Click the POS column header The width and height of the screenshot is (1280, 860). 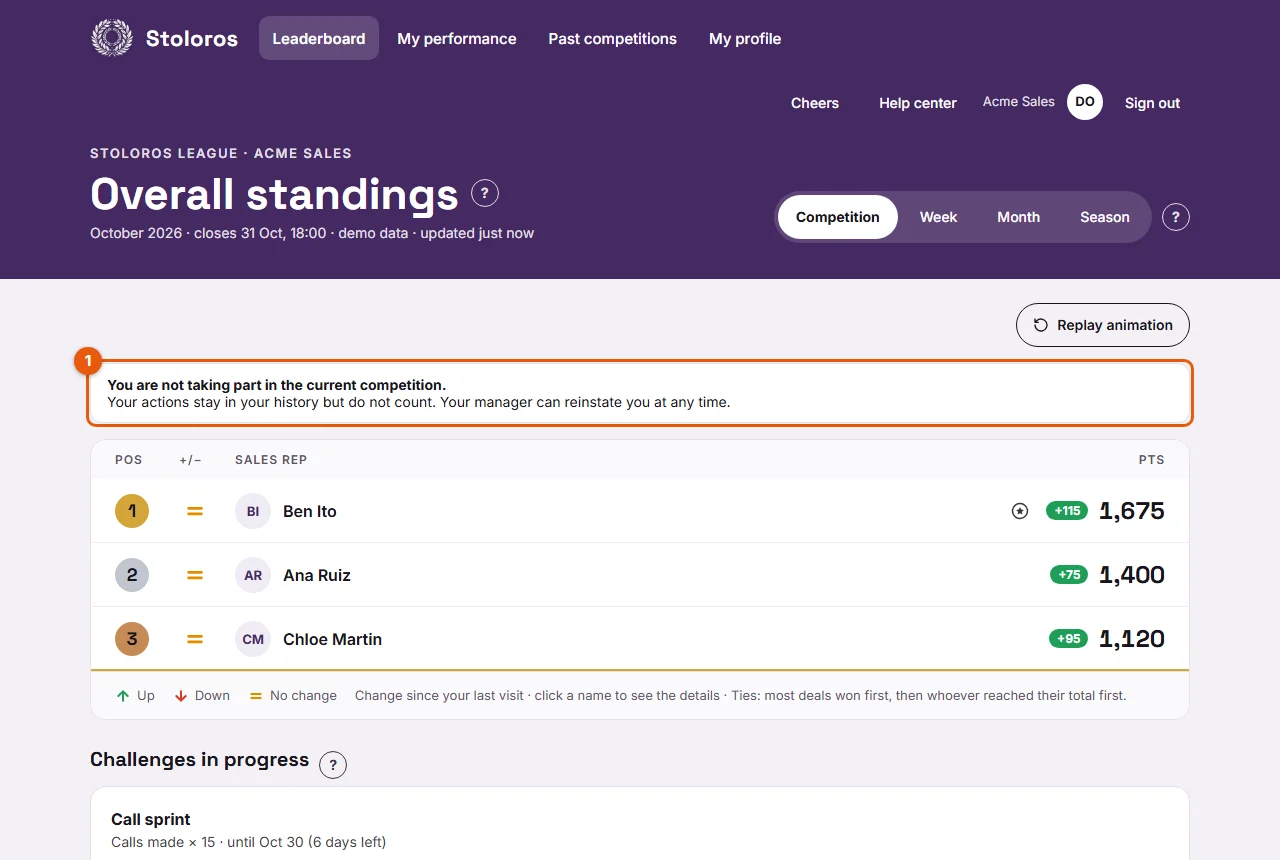[x=129, y=460]
